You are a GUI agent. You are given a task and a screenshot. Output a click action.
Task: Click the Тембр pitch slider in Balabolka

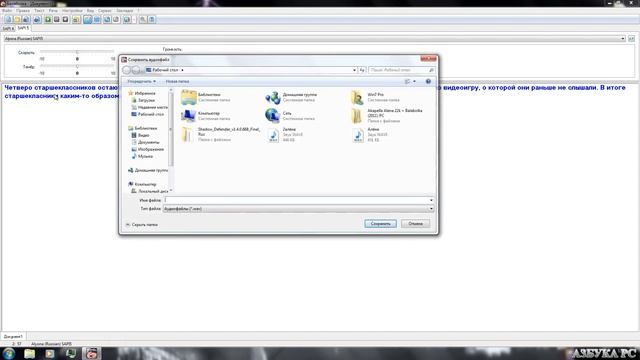pyautogui.click(x=77, y=66)
